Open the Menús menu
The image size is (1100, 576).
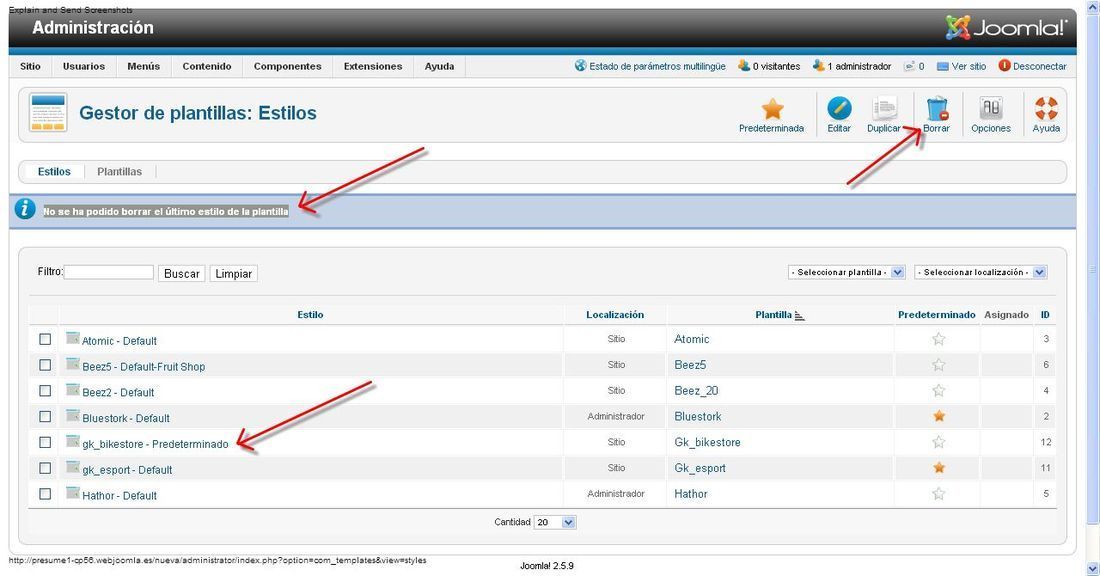[x=144, y=66]
